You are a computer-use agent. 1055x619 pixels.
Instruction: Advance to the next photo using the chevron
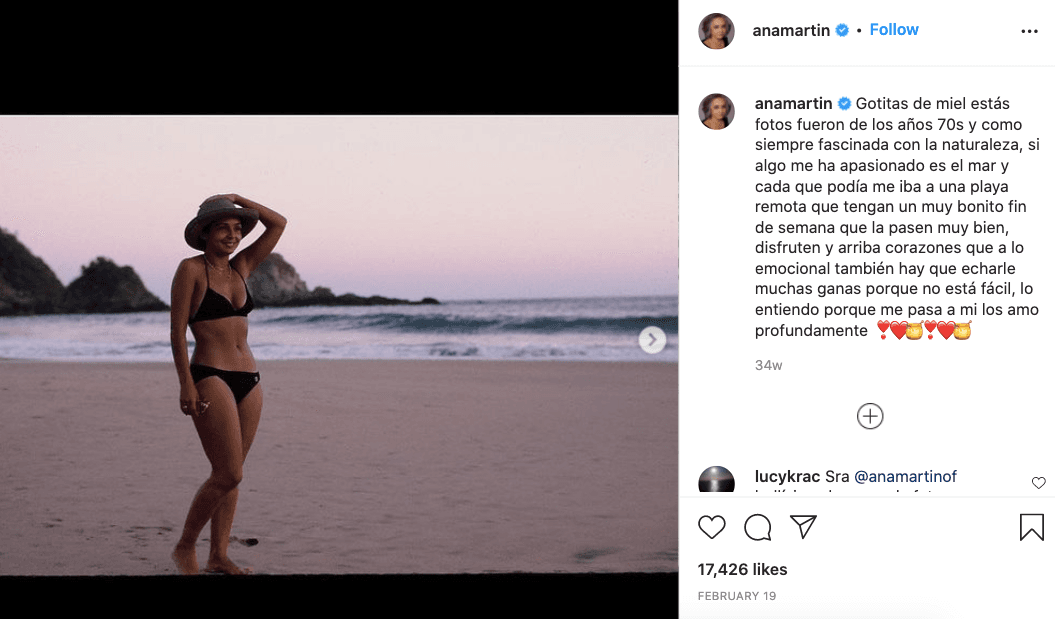652,340
